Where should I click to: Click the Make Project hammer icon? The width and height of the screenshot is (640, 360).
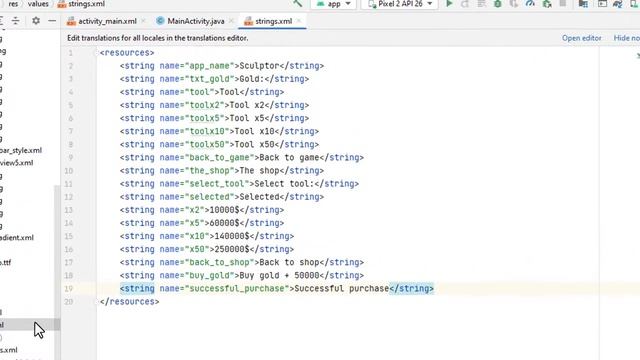pyautogui.click(x=298, y=4)
